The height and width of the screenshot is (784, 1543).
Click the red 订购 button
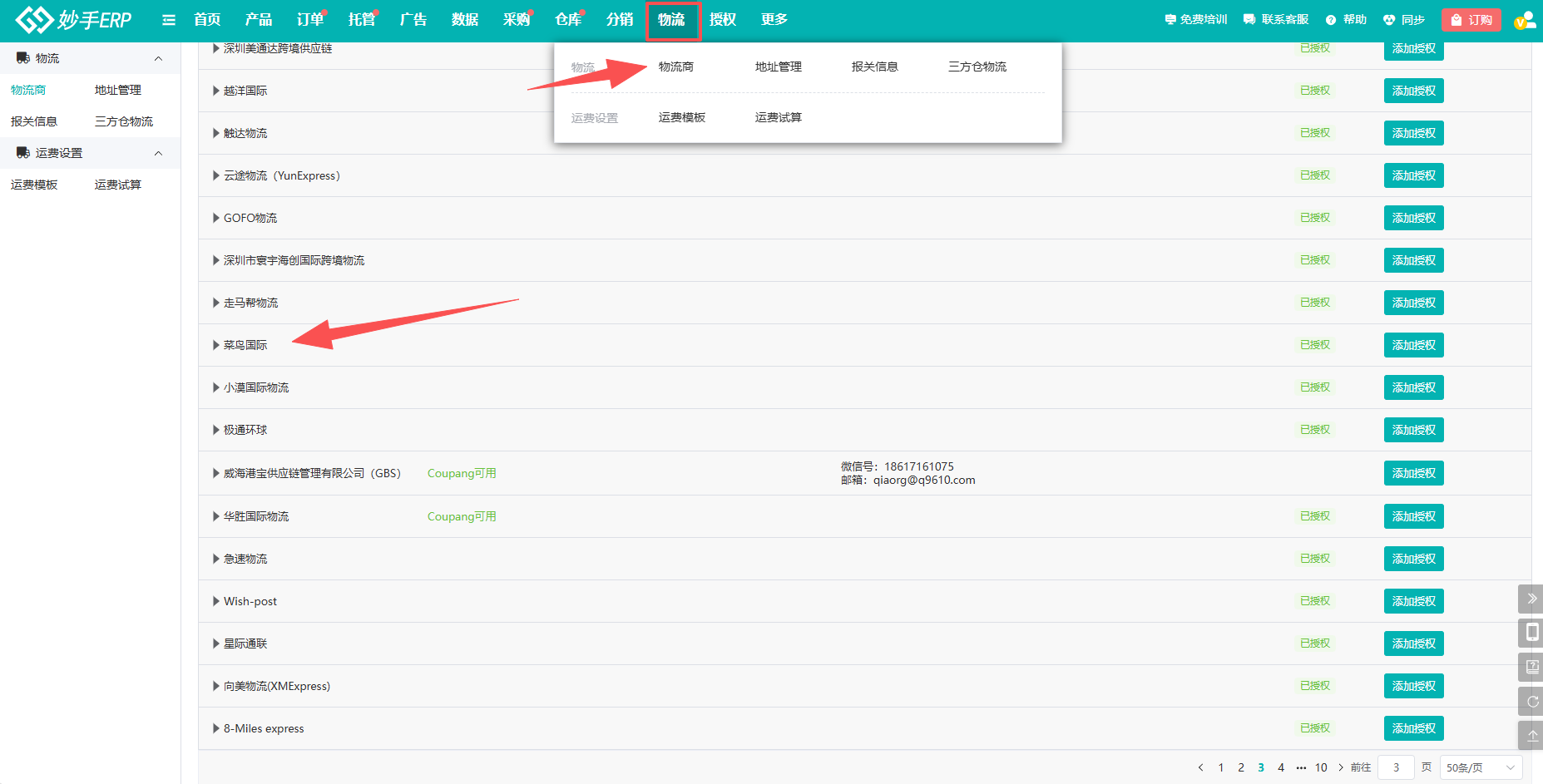coord(1471,20)
